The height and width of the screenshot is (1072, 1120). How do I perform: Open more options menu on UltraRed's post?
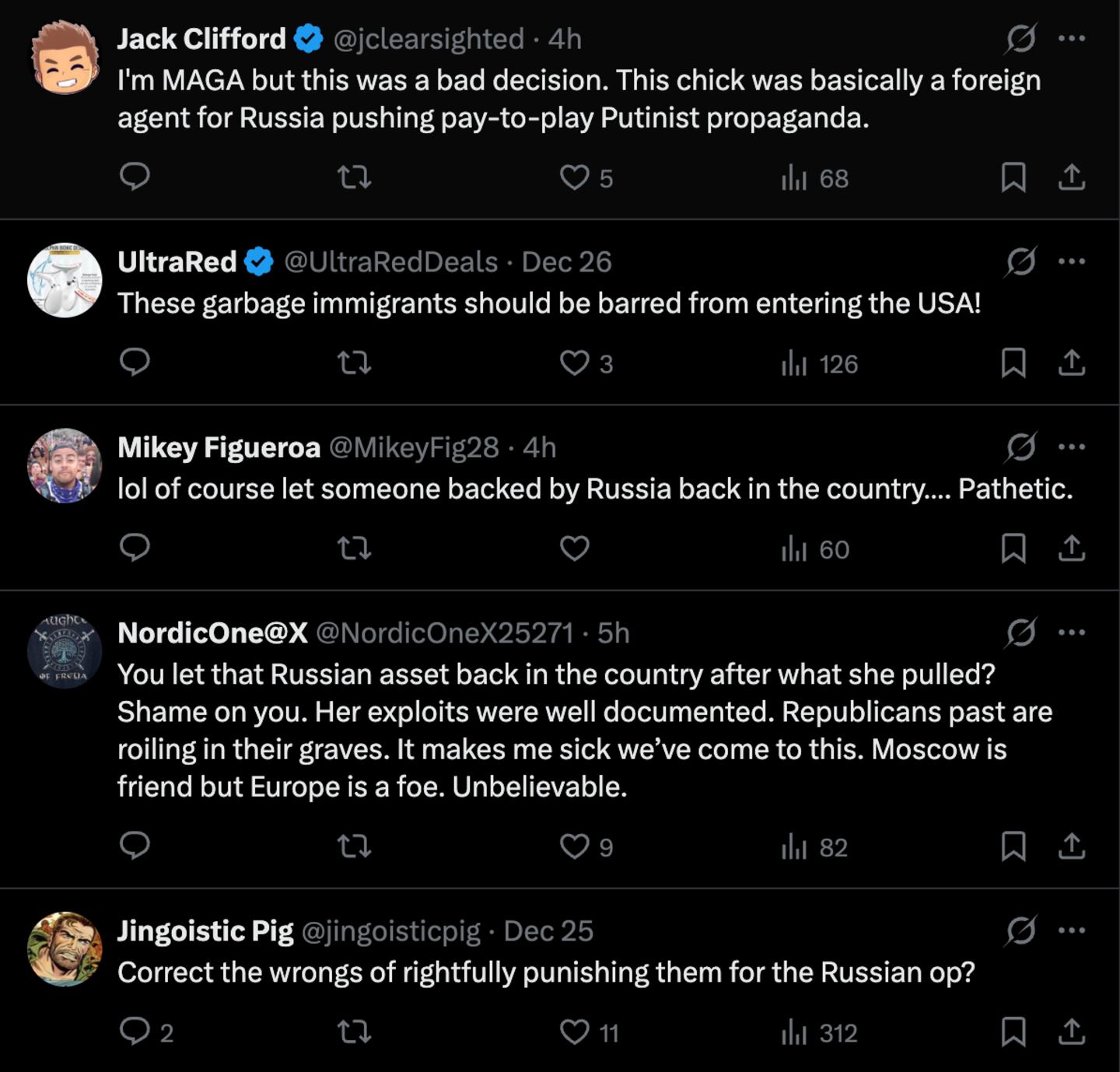(x=1071, y=261)
